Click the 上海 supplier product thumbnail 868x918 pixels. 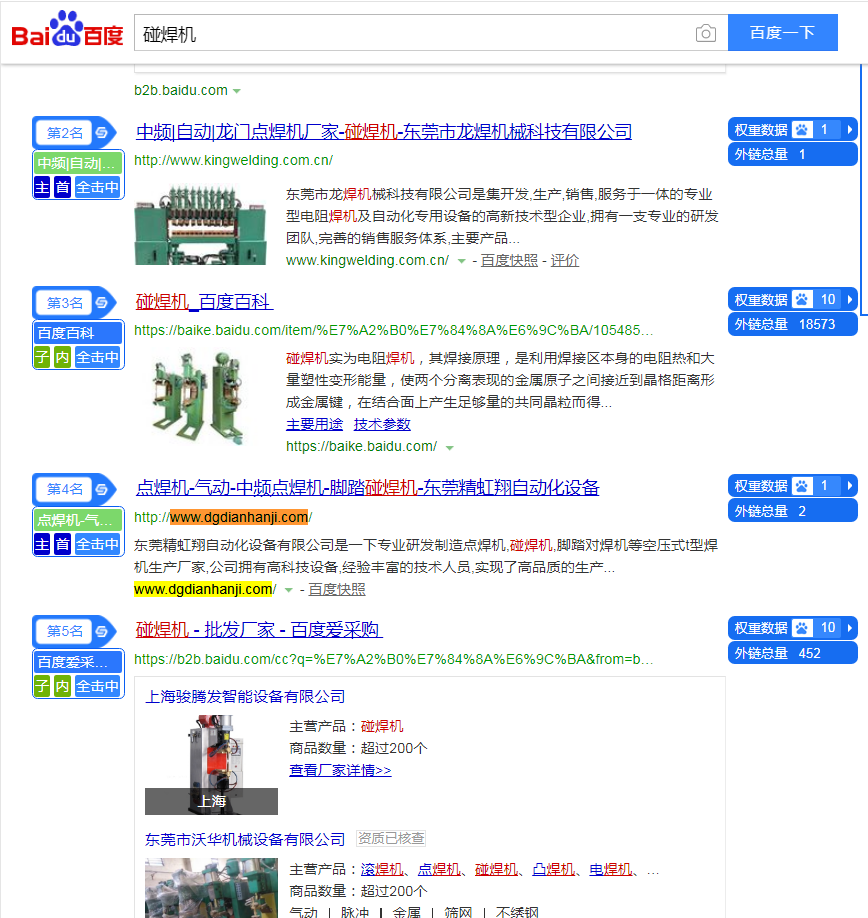[211, 765]
